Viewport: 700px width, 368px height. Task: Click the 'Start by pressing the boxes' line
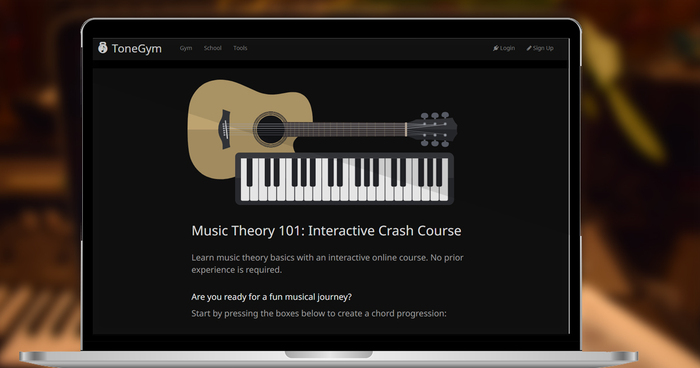pyautogui.click(x=319, y=313)
